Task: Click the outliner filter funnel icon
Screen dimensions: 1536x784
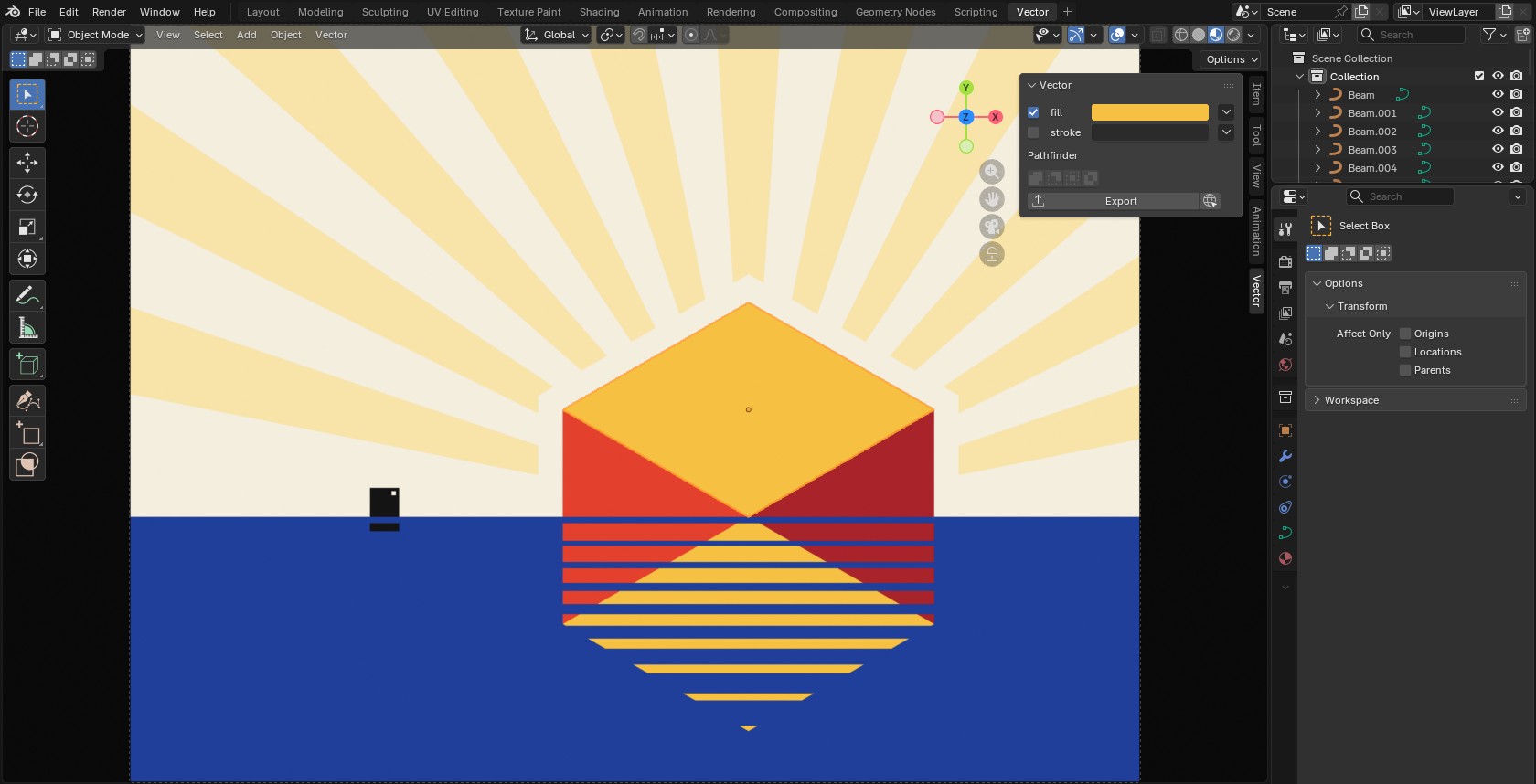Action: coord(1489,35)
